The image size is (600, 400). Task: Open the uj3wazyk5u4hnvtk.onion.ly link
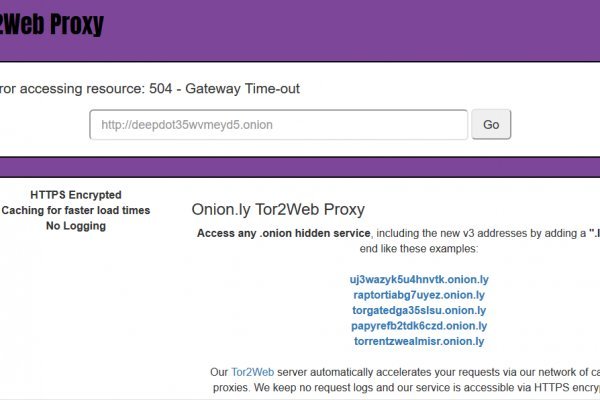coord(419,280)
